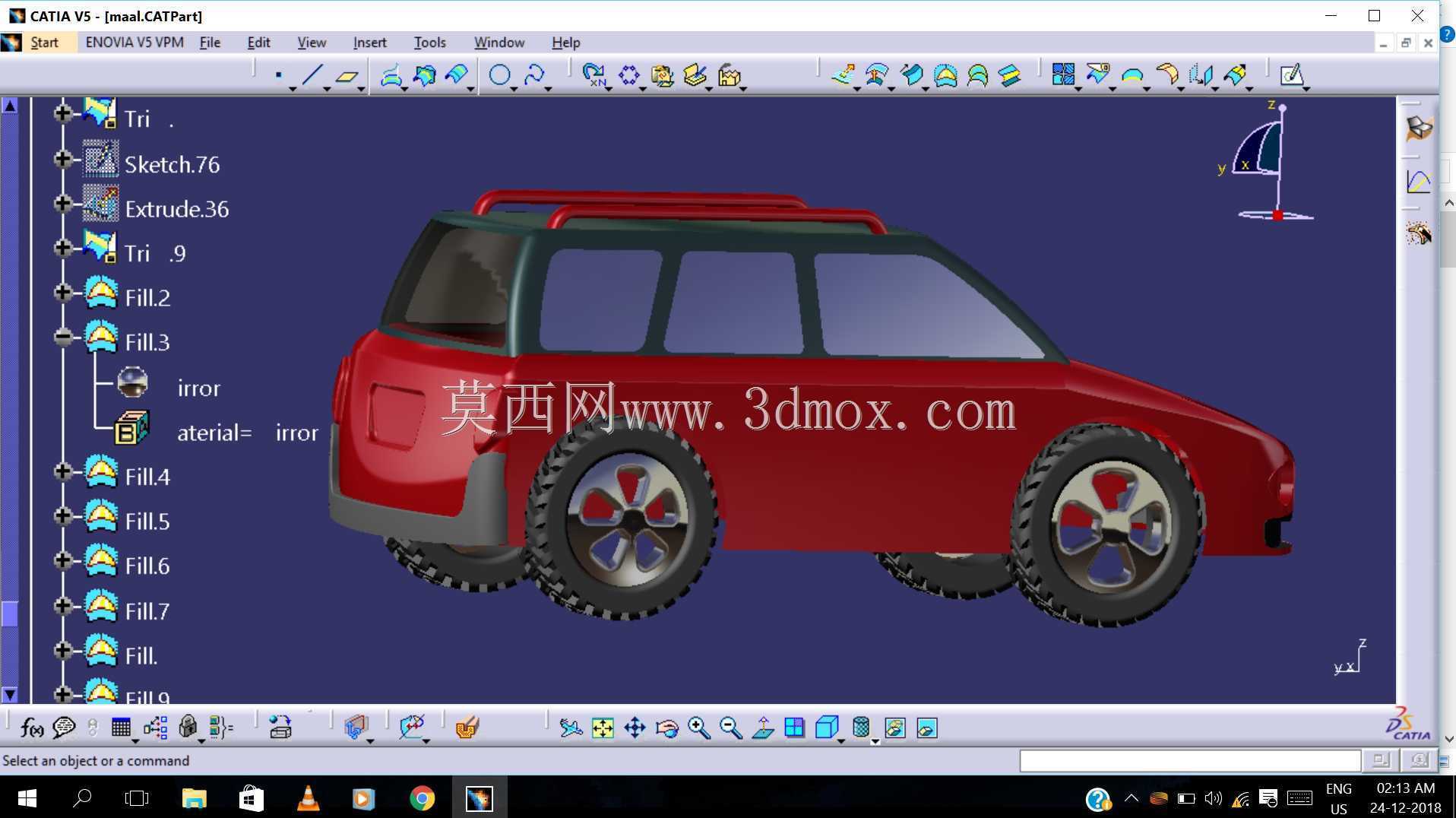1456x818 pixels.
Task: Click the Shading view mode cylinder
Action: (861, 728)
